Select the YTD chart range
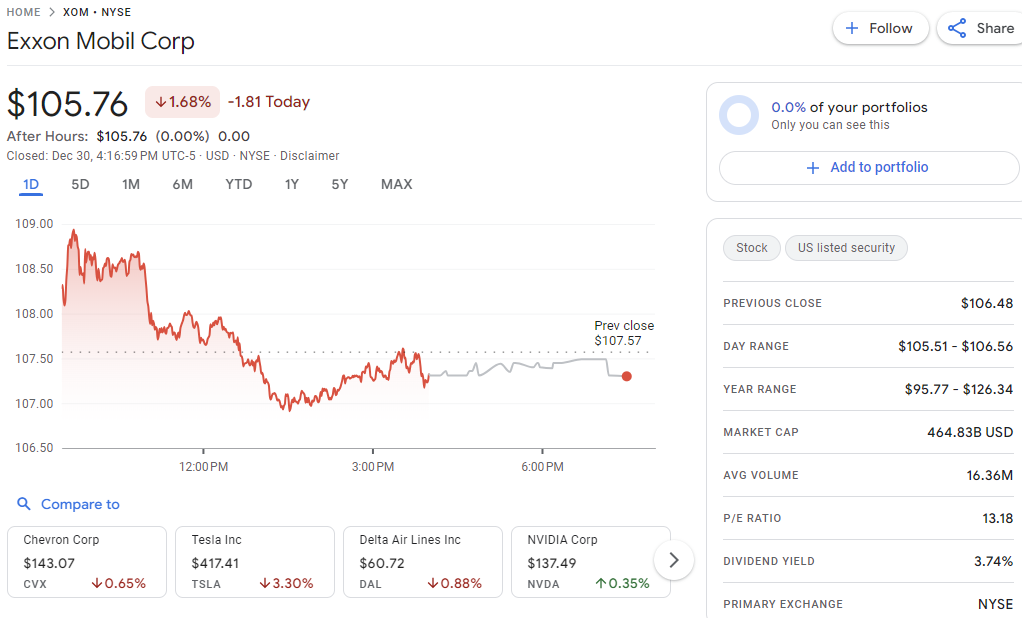This screenshot has height=618, width=1022. pos(239,184)
